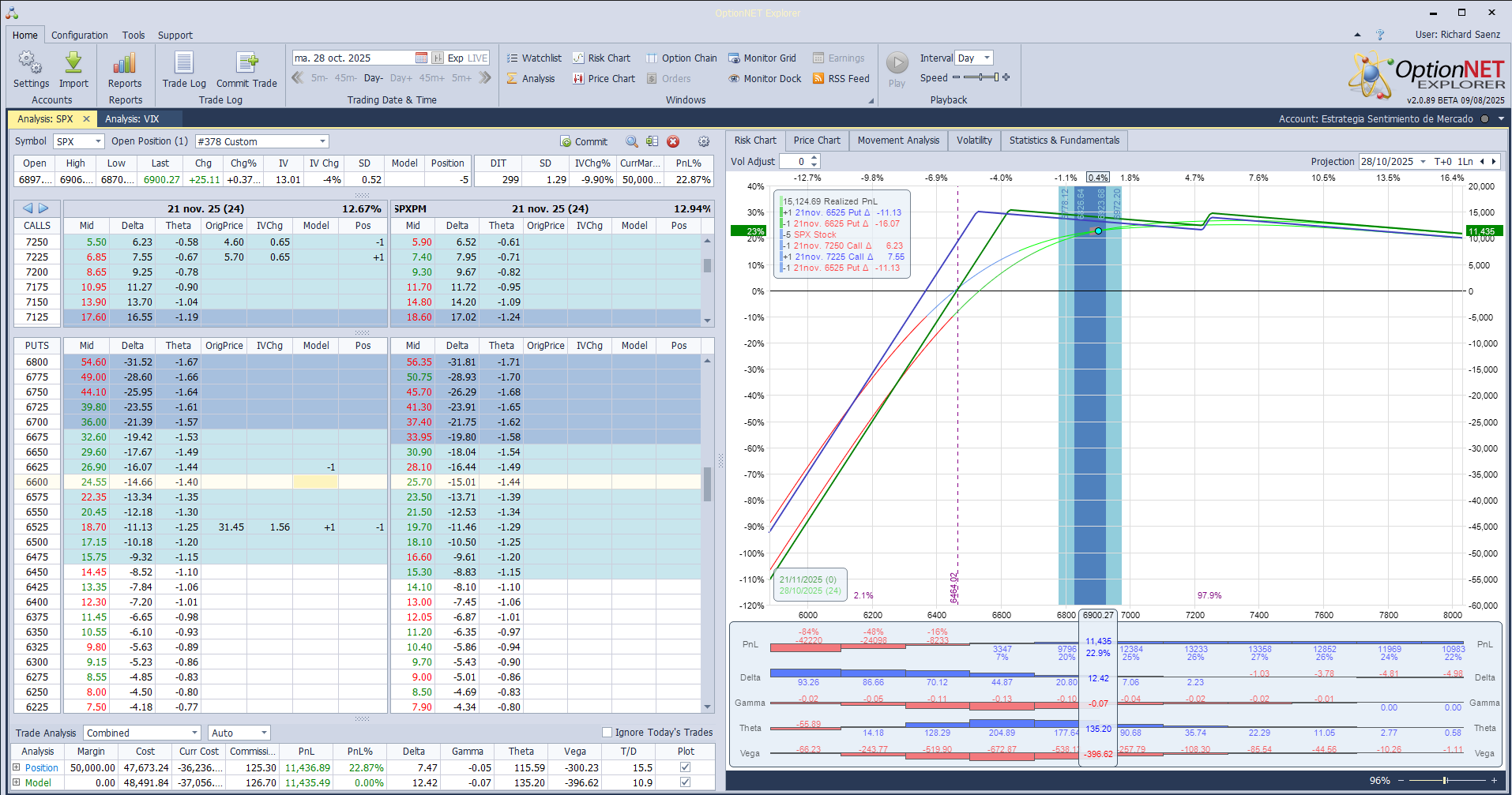Open the RSS Feed window

[841, 78]
